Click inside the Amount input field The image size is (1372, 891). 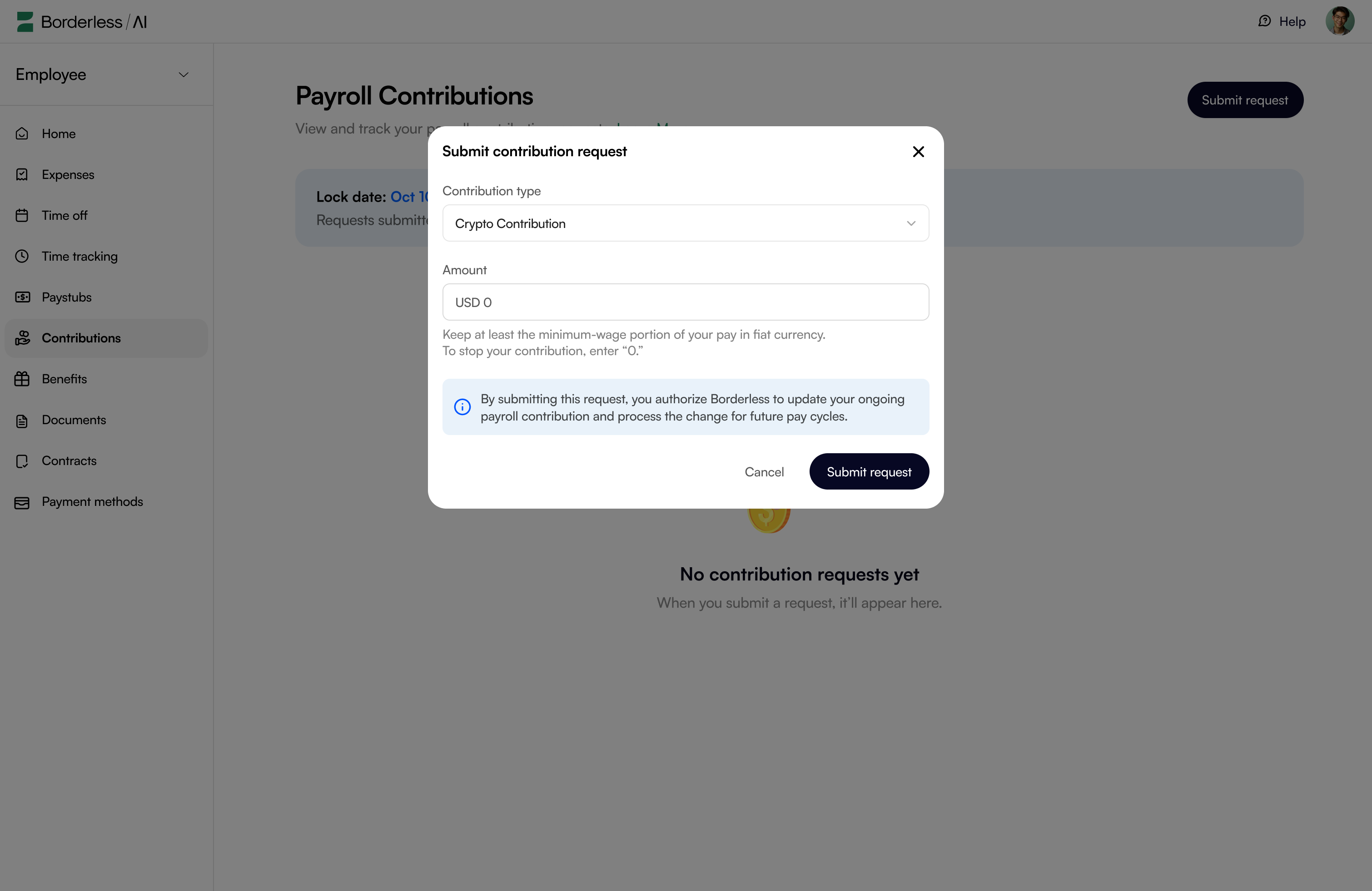pyautogui.click(x=685, y=302)
